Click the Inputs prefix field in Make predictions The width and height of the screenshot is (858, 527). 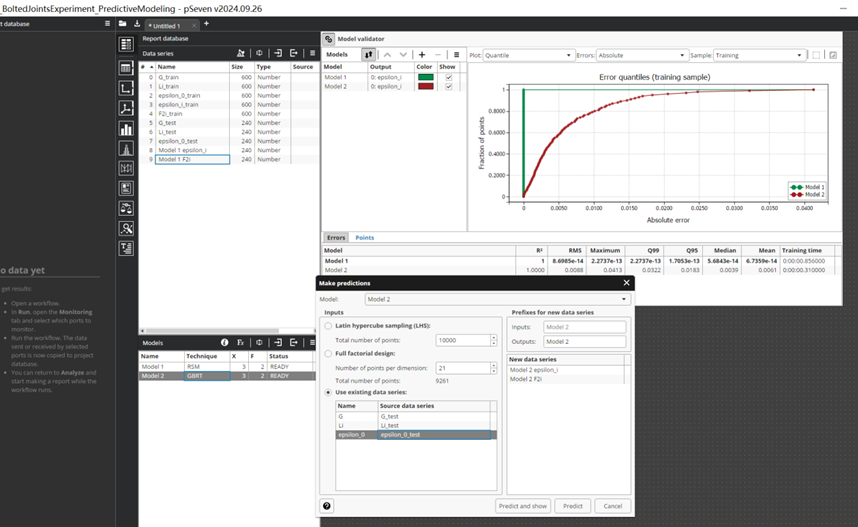584,327
